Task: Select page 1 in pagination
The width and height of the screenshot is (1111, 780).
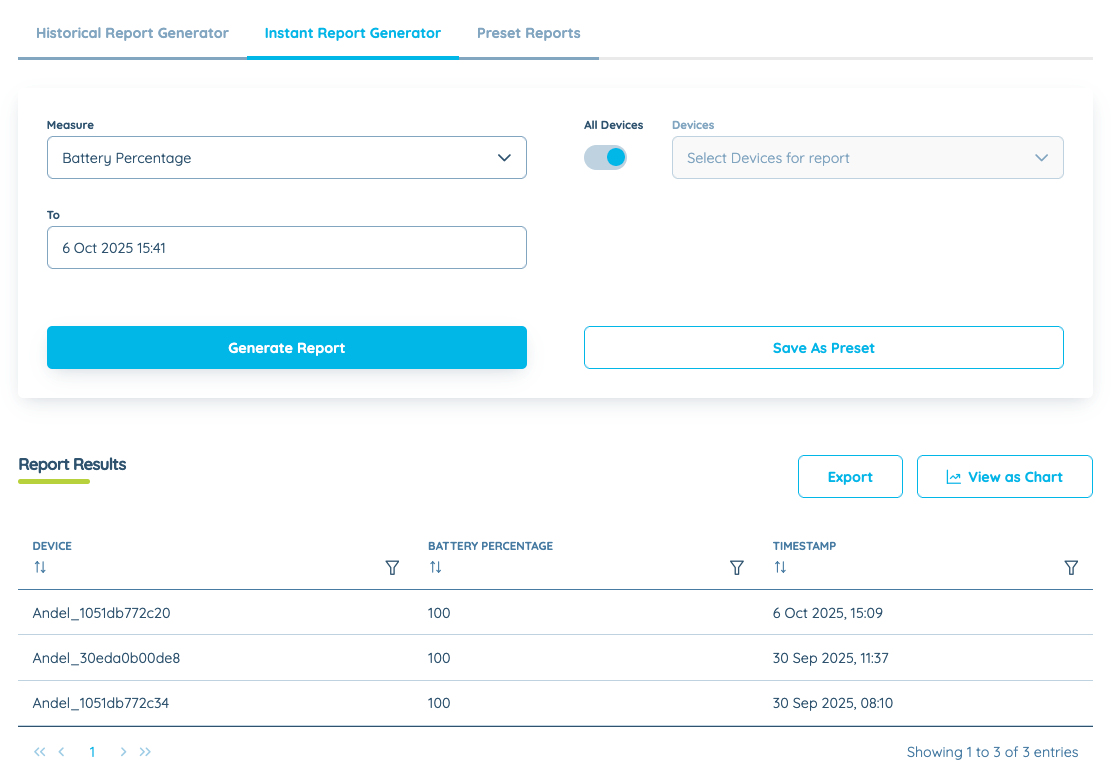Action: point(92,752)
